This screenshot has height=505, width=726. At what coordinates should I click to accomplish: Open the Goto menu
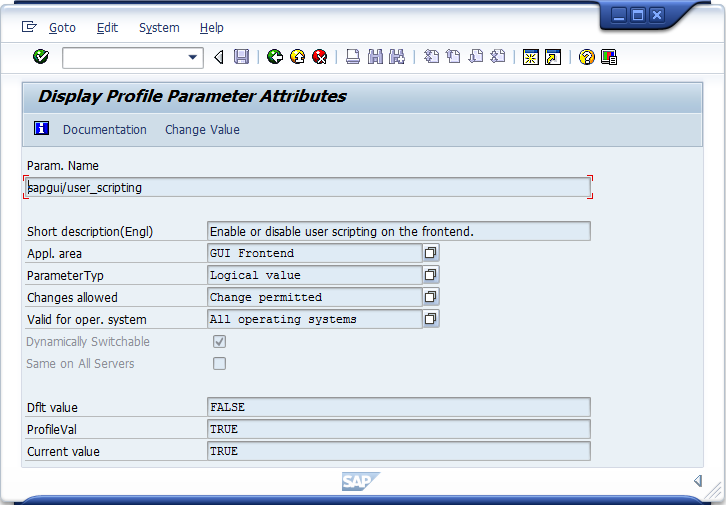coord(62,28)
